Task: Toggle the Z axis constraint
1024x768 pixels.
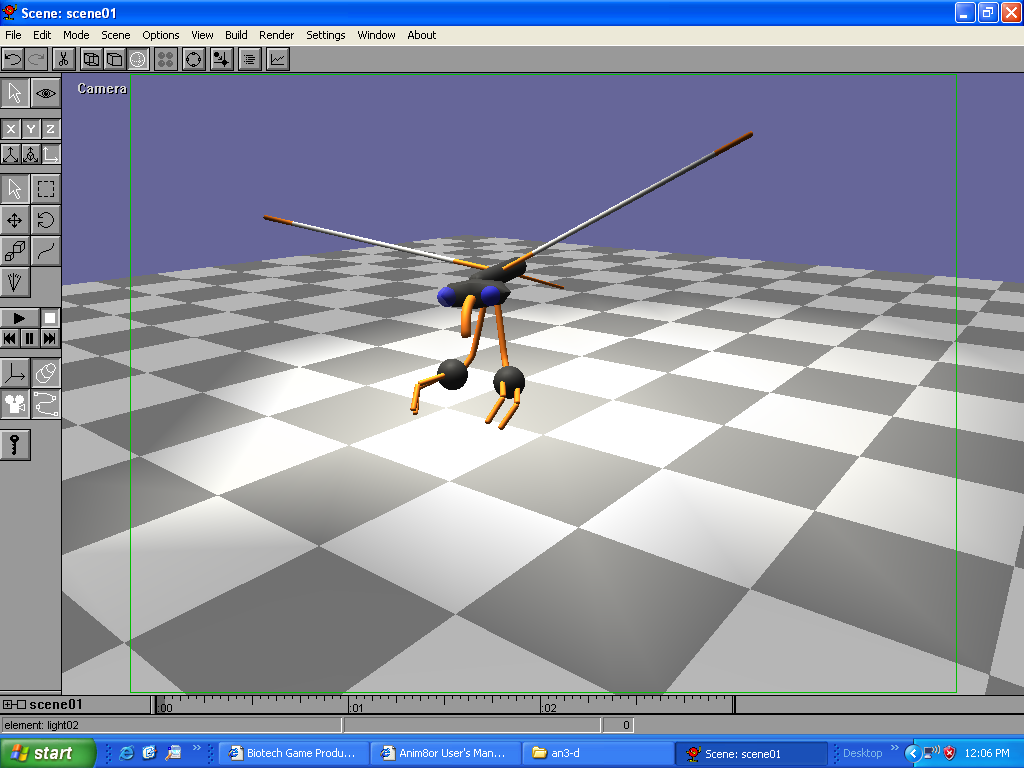Action: [x=50, y=129]
